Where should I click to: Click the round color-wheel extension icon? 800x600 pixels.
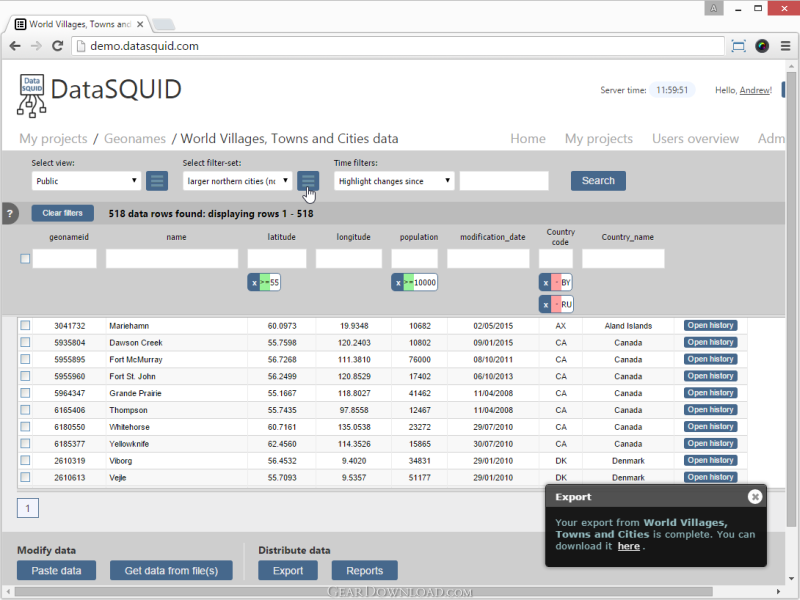point(762,46)
